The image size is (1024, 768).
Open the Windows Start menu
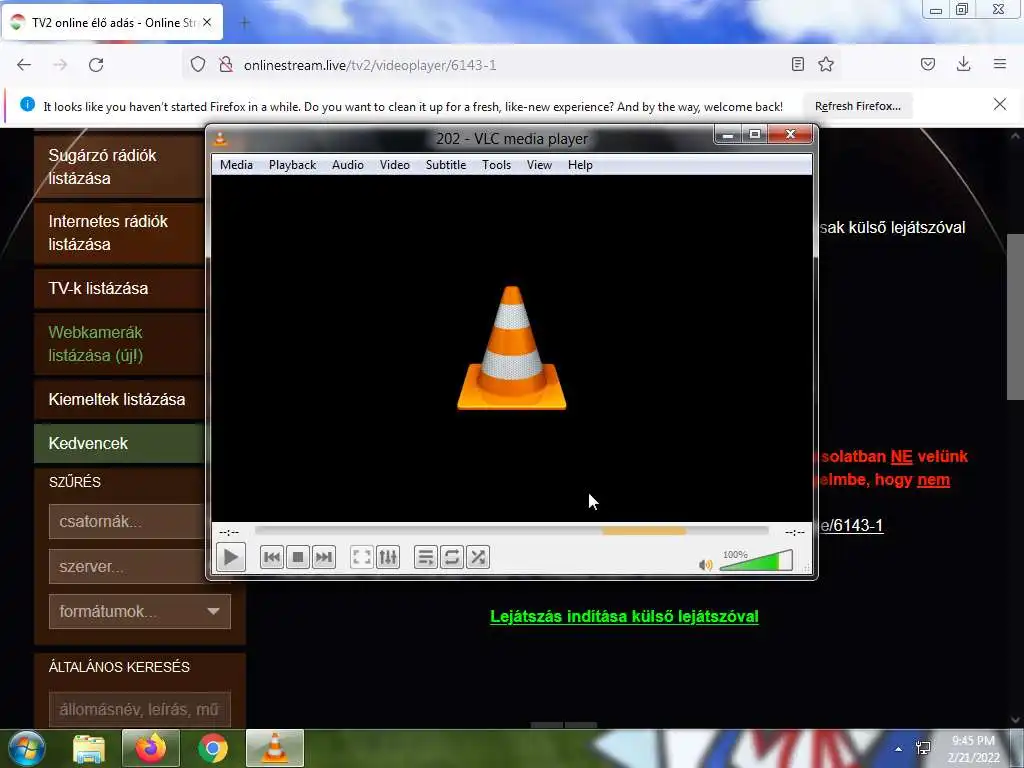coord(26,748)
